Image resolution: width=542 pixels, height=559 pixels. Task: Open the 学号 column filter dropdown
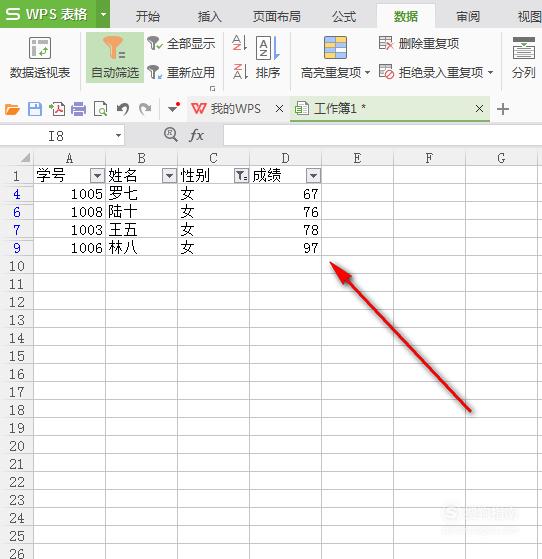coord(97,175)
